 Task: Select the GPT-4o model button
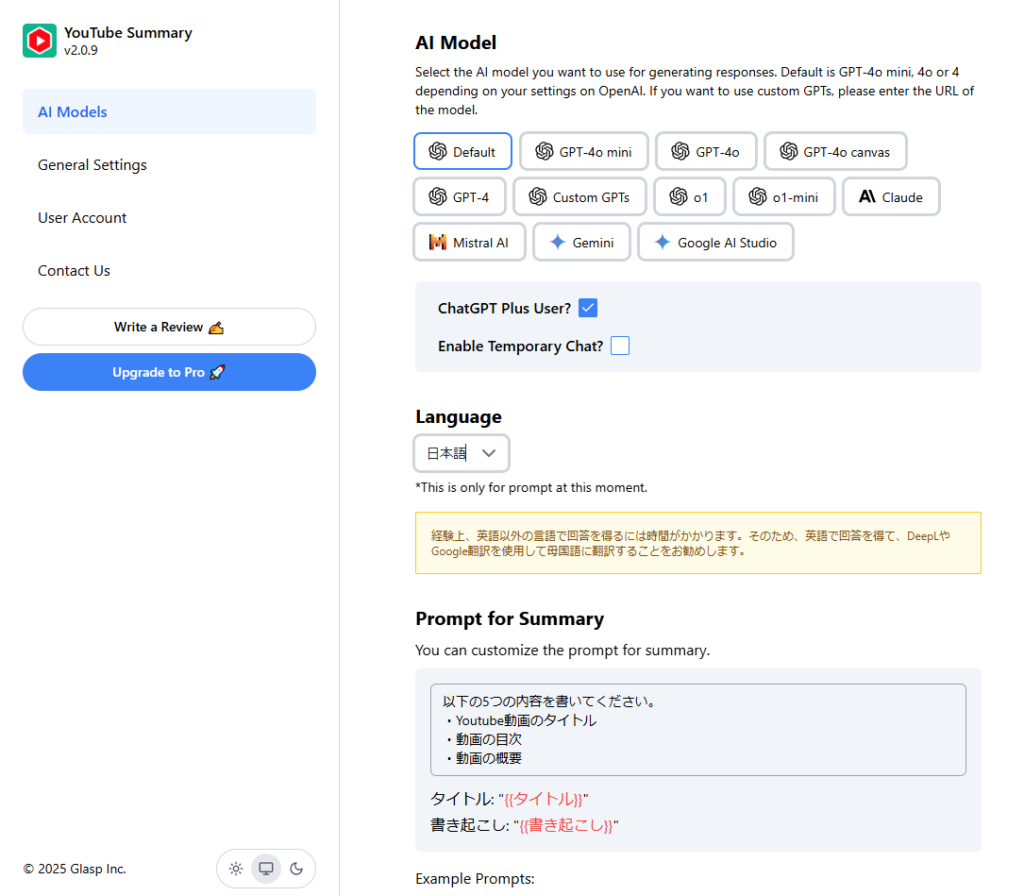pos(706,152)
